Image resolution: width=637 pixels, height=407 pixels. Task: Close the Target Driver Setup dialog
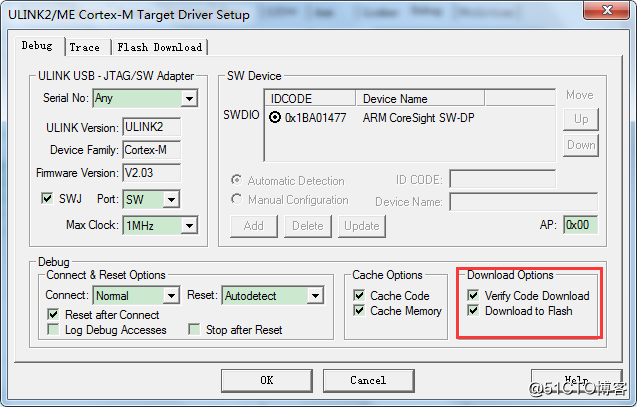[x=607, y=10]
